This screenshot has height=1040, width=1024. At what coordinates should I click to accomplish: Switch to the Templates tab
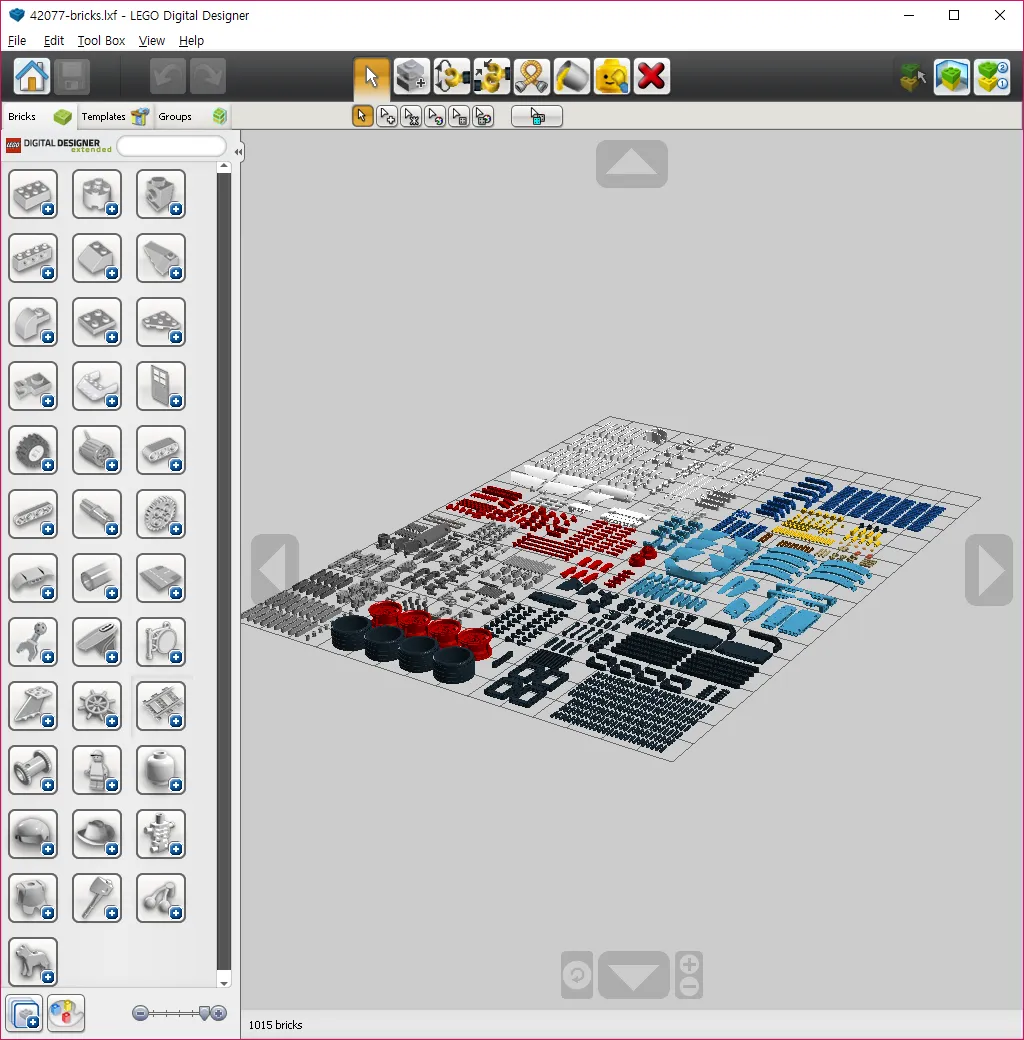pyautogui.click(x=115, y=116)
